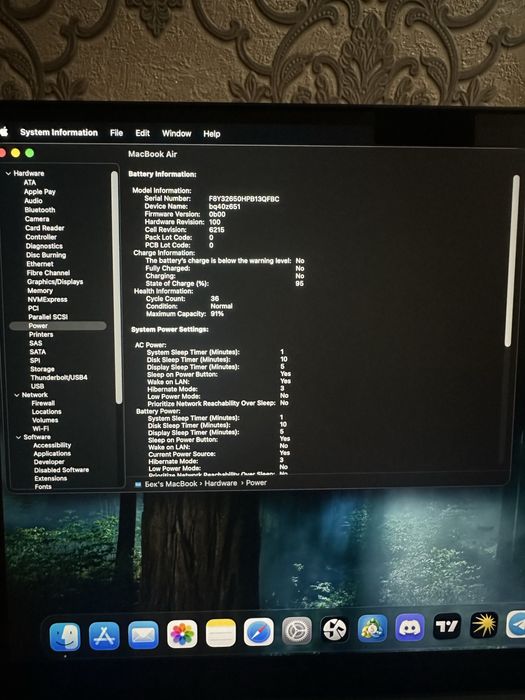Open the System Information app menu
The height and width of the screenshot is (700, 525).
[x=59, y=133]
